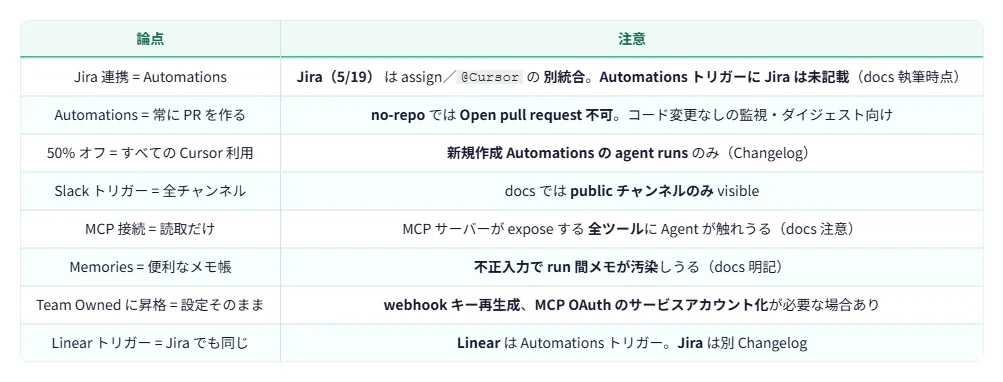Select the 'Jira 連携 = Automations' cell
The image size is (1003, 382).
pos(150,77)
